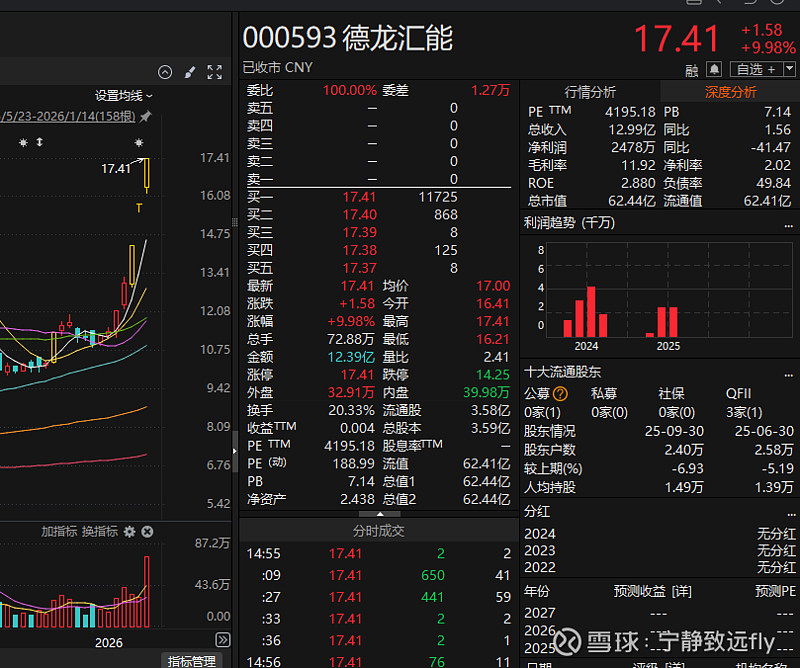Click the 14:55 trade tick row

click(x=379, y=554)
